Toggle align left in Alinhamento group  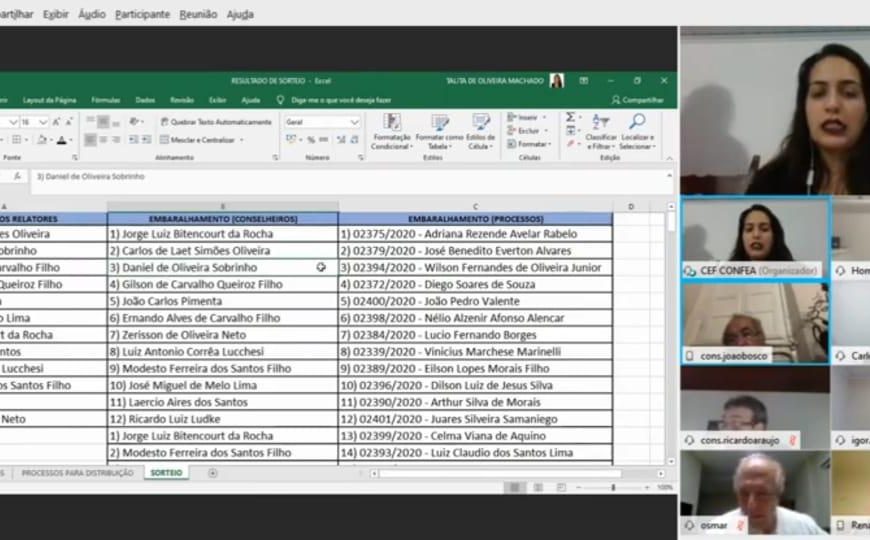click(x=90, y=140)
